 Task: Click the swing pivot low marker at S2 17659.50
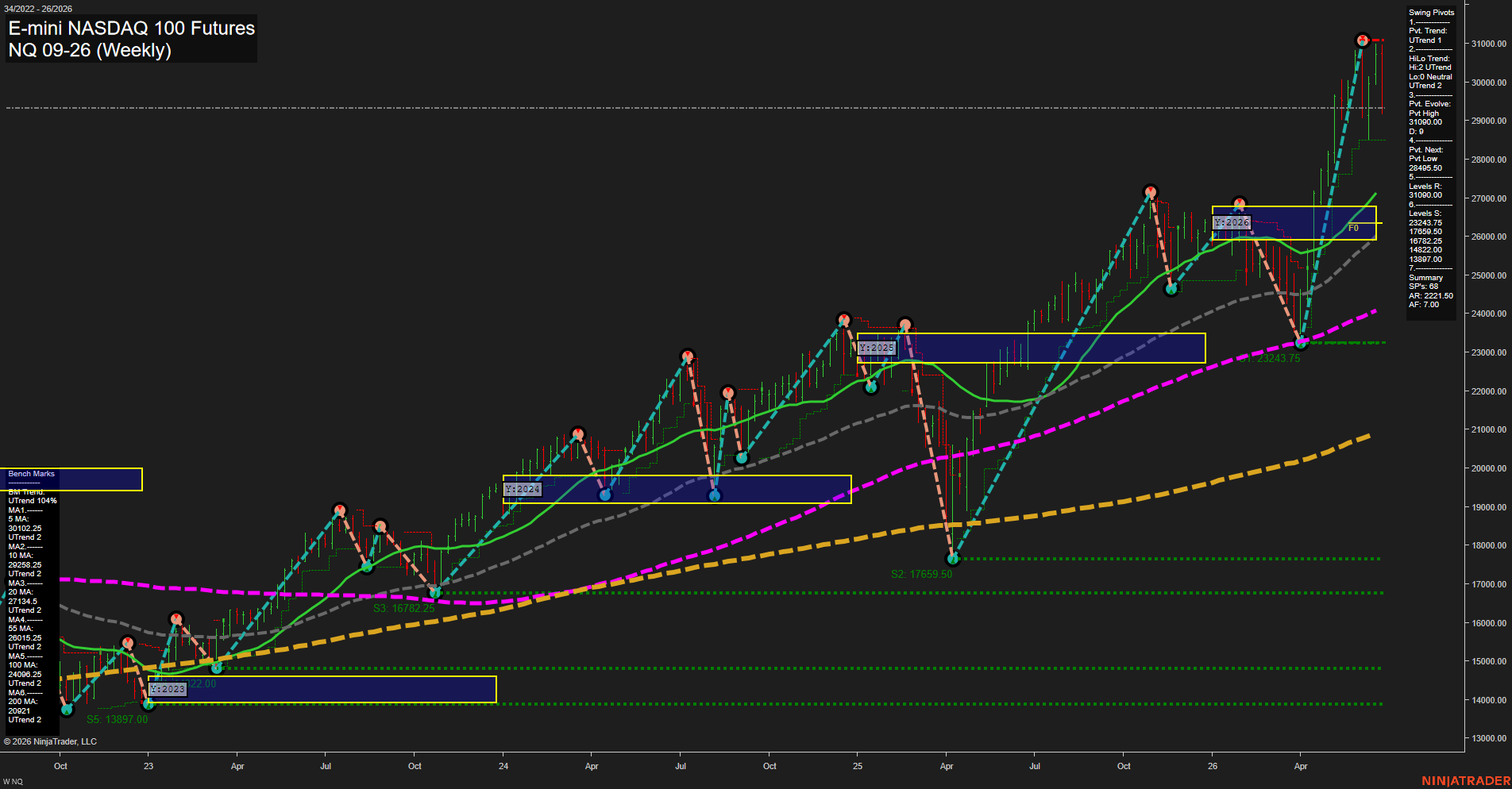coord(953,559)
